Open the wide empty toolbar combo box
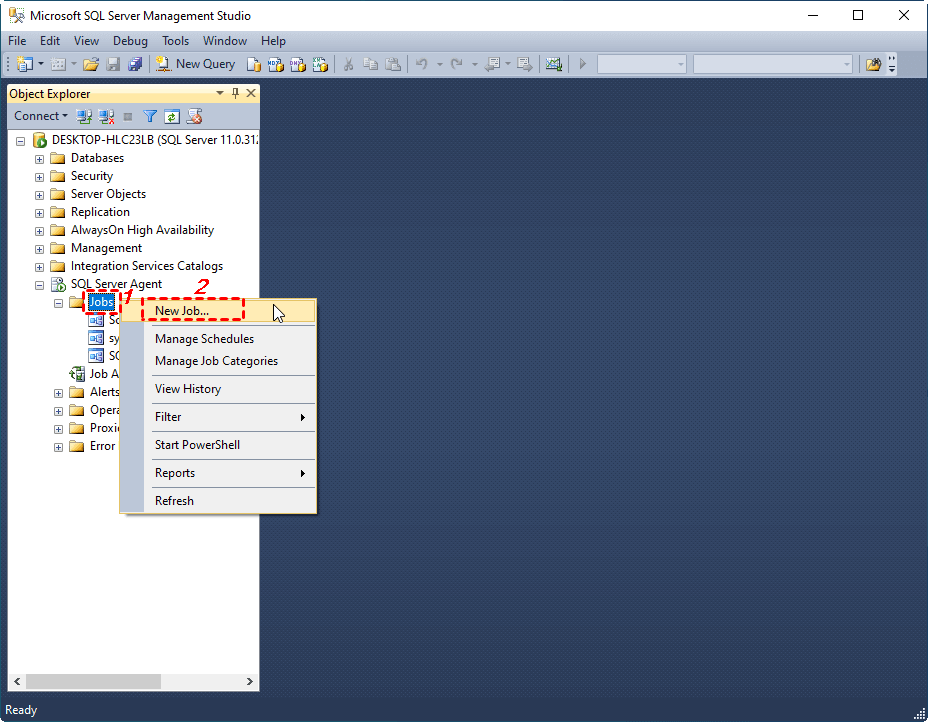This screenshot has height=722, width=928. pyautogui.click(x=773, y=64)
